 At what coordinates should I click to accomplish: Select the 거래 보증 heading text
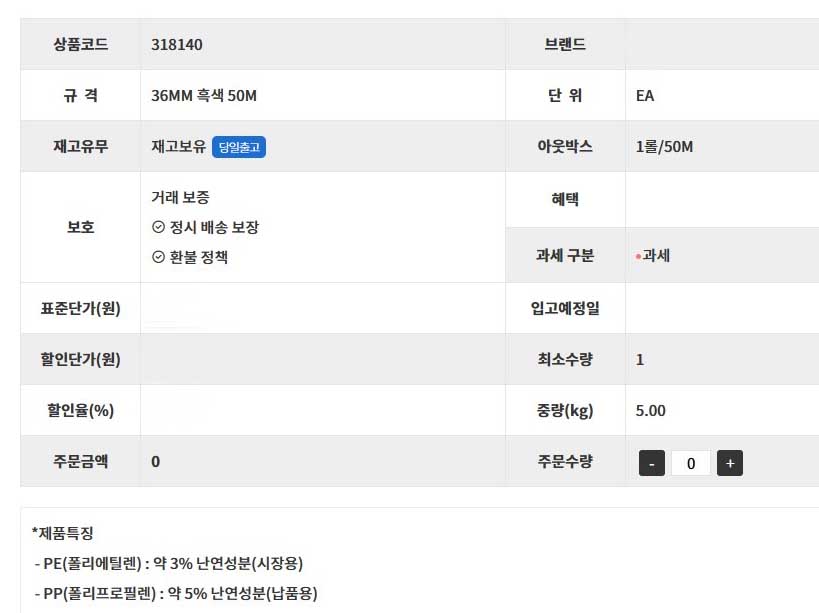(180, 198)
